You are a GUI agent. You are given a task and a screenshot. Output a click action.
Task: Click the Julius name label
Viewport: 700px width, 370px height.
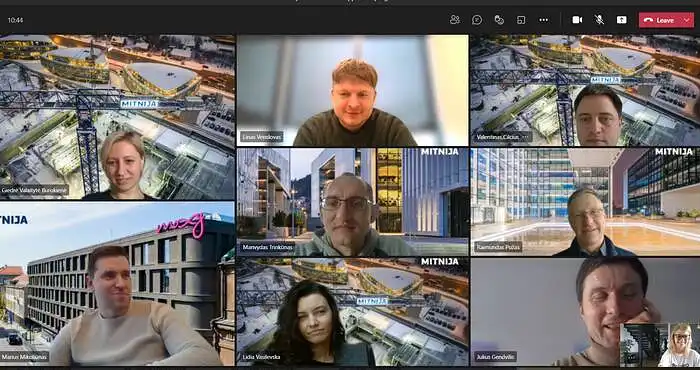[x=495, y=357]
